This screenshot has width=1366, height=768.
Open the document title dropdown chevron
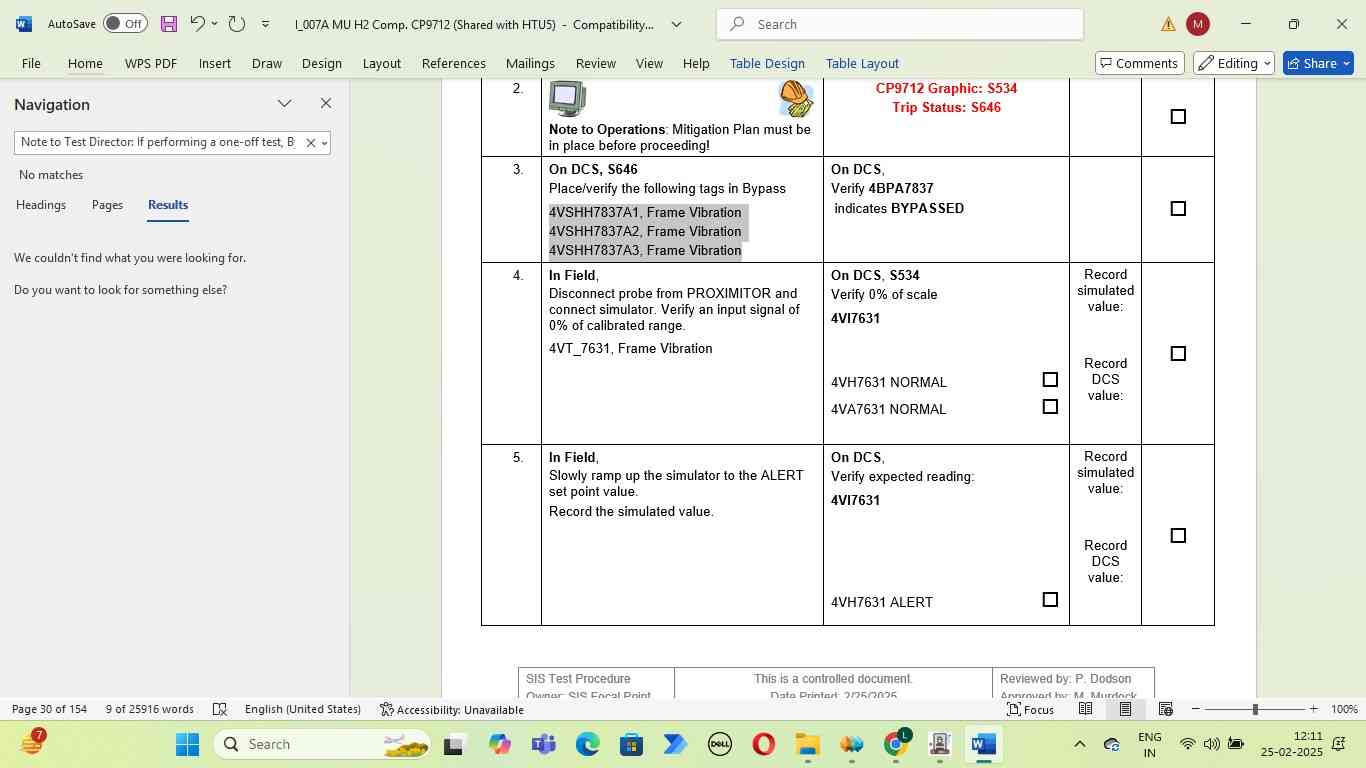676,24
